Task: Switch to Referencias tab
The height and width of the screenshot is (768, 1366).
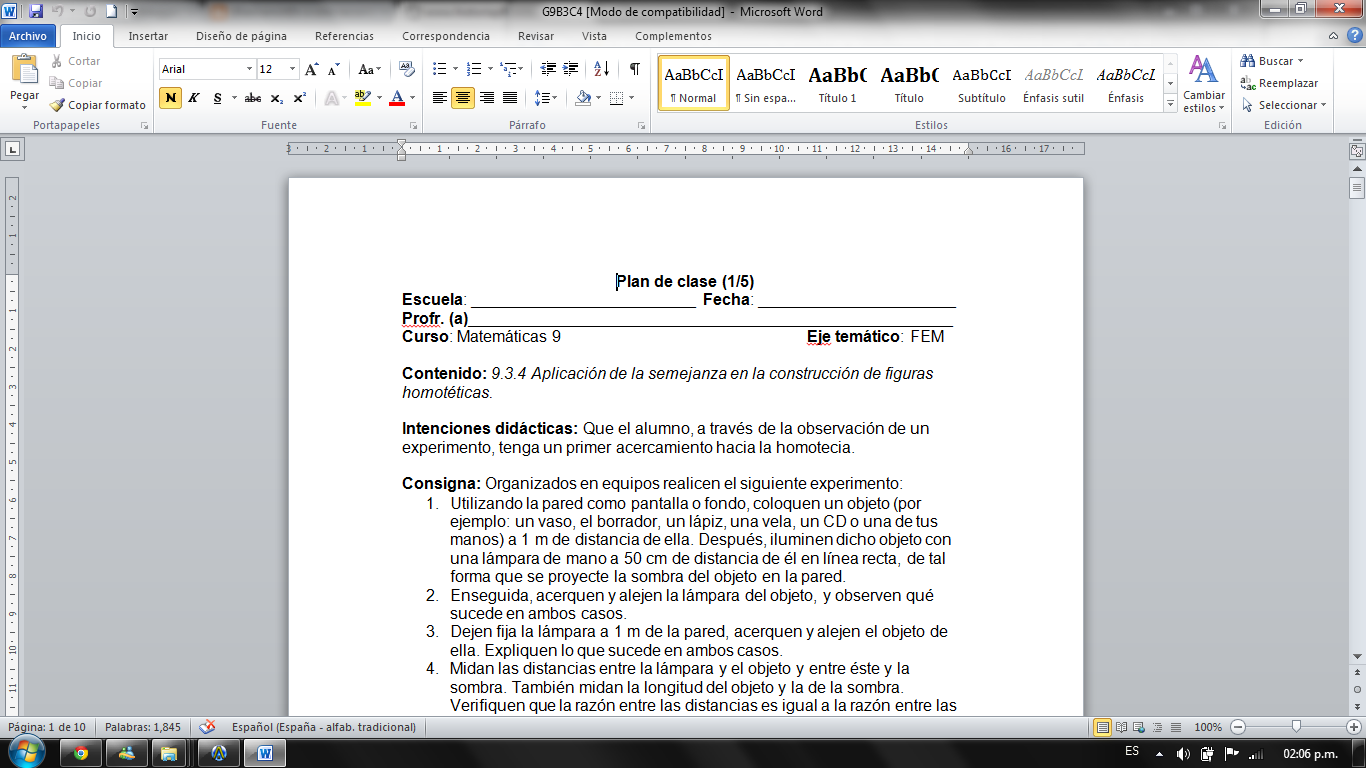Action: [344, 36]
